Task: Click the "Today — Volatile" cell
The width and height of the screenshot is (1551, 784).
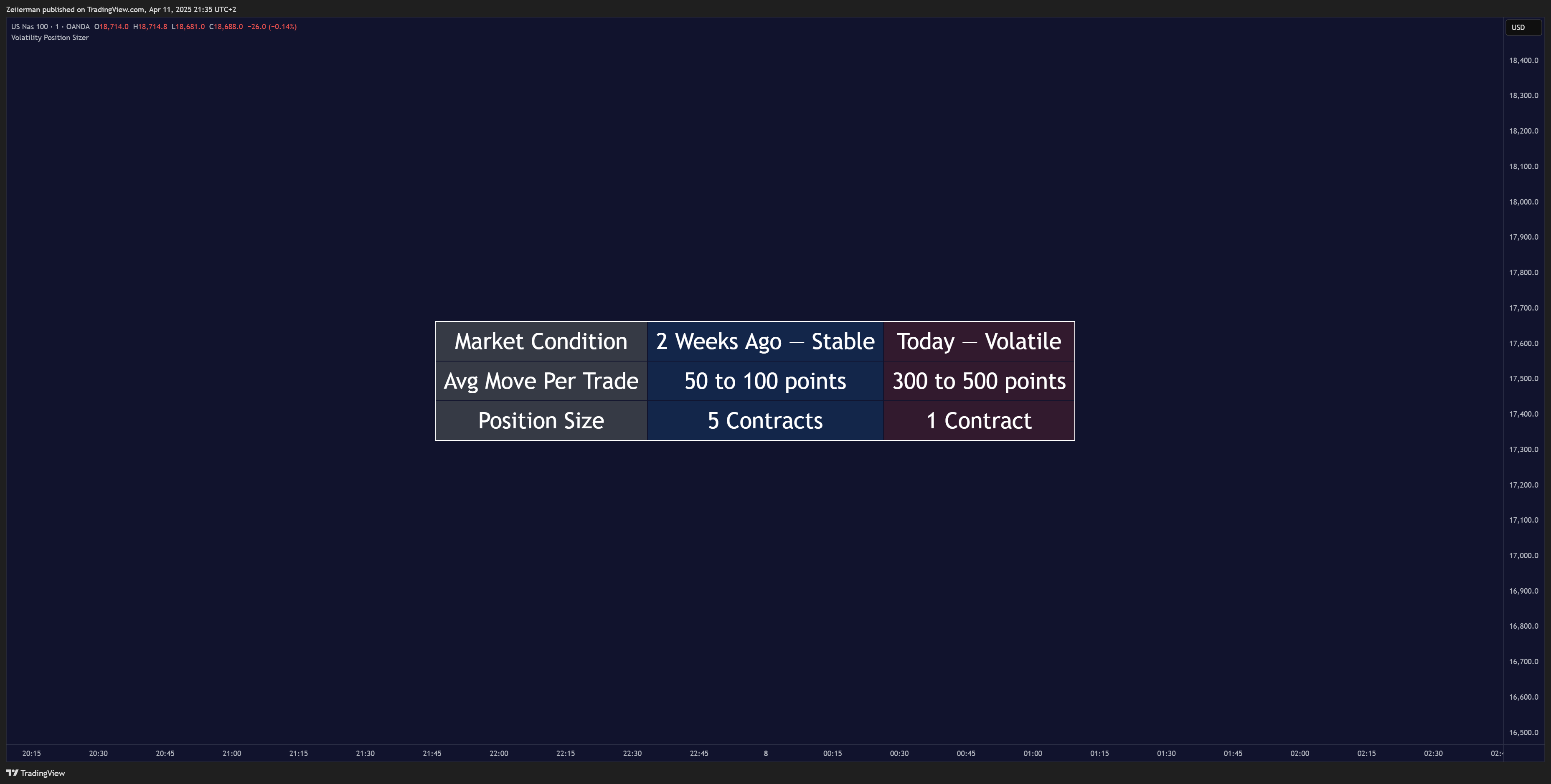Action: [x=978, y=341]
